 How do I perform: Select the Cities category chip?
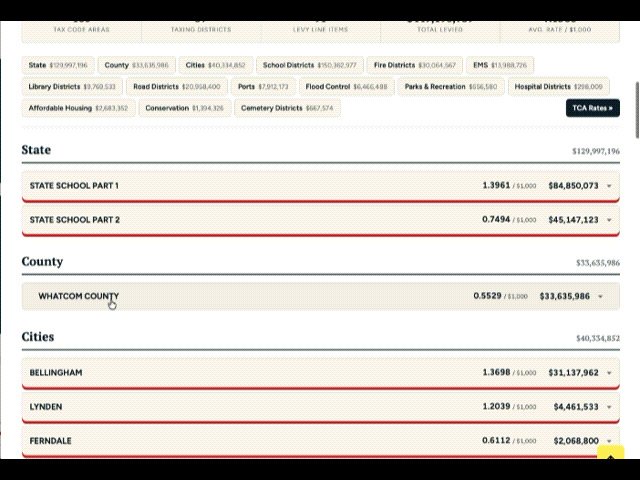click(216, 65)
